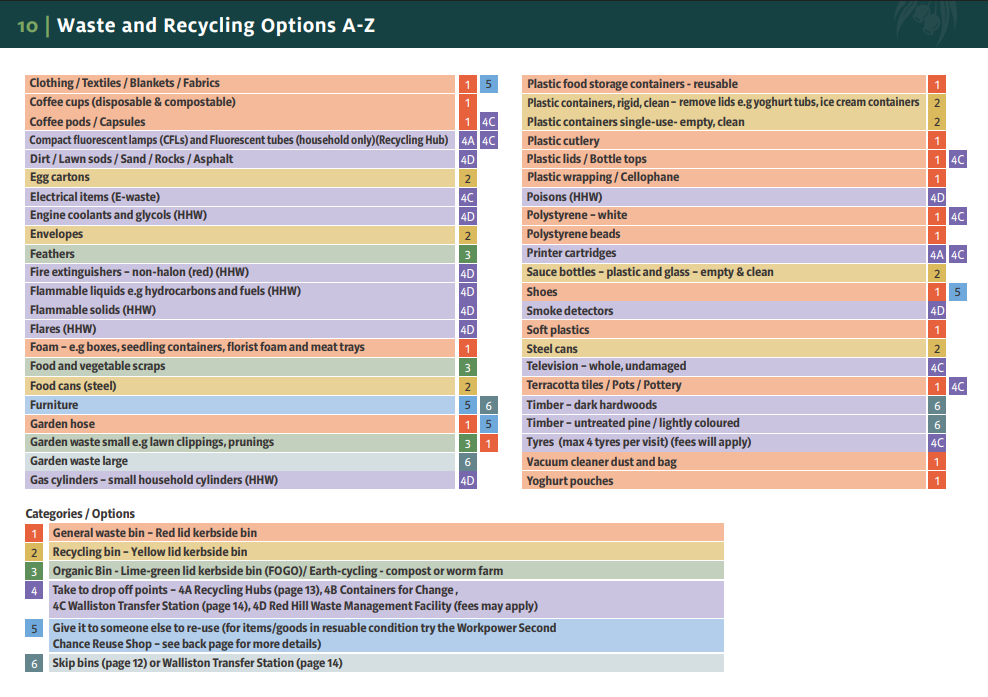Click blue 5 badge beside Shoes
This screenshot has width=988, height=697.
tap(958, 292)
